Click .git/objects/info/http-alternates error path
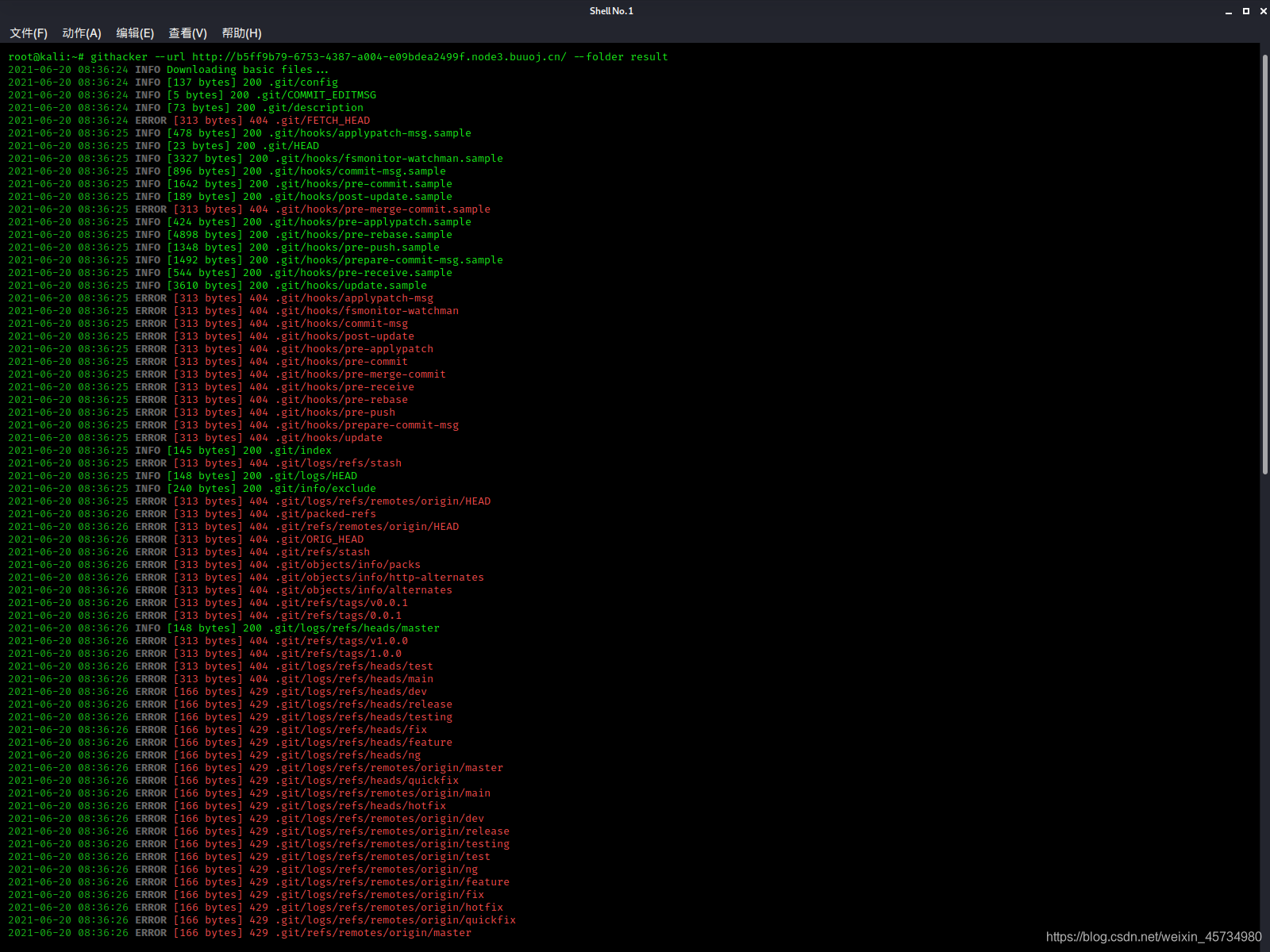1270x952 pixels. (379, 578)
